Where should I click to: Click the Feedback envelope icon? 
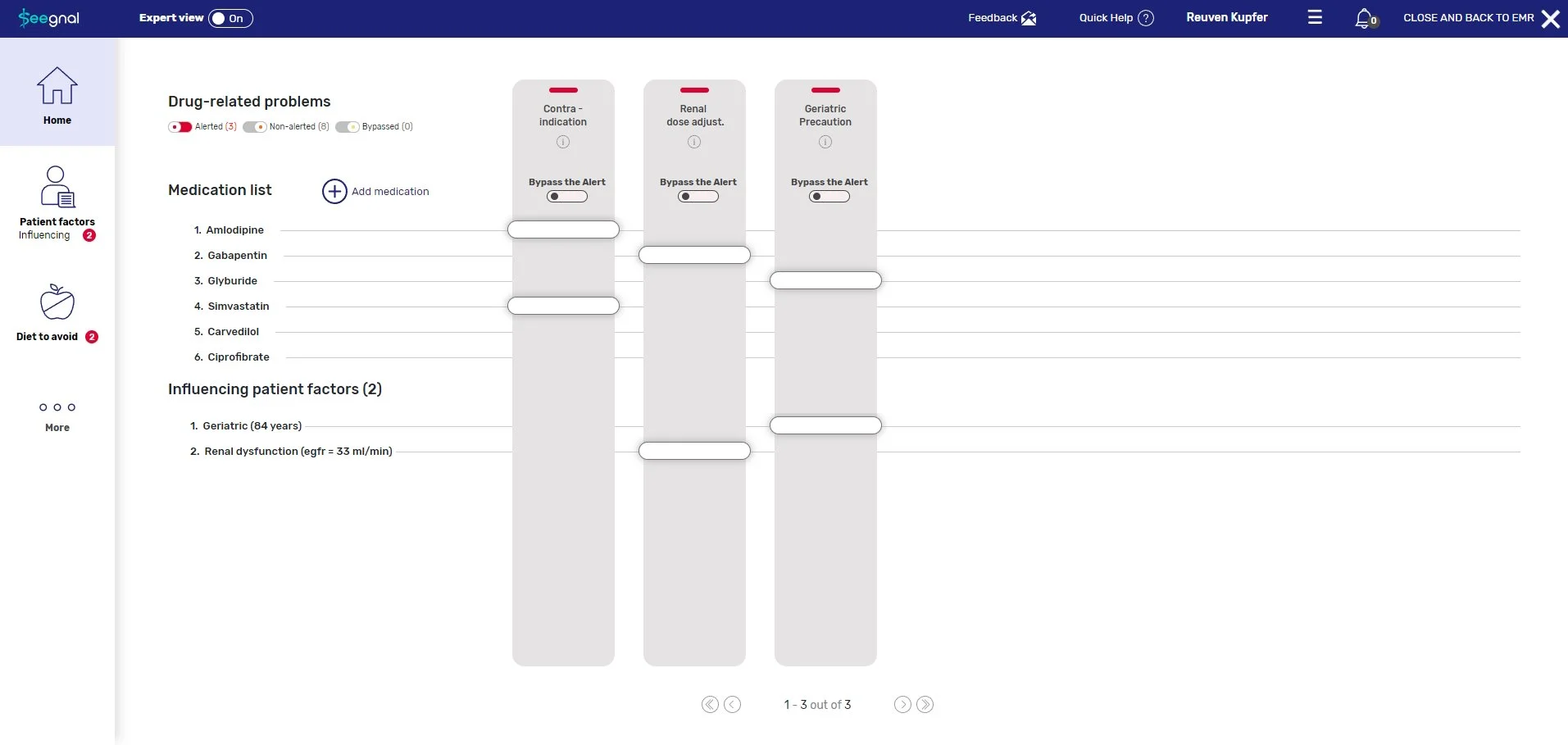pyautogui.click(x=1029, y=18)
